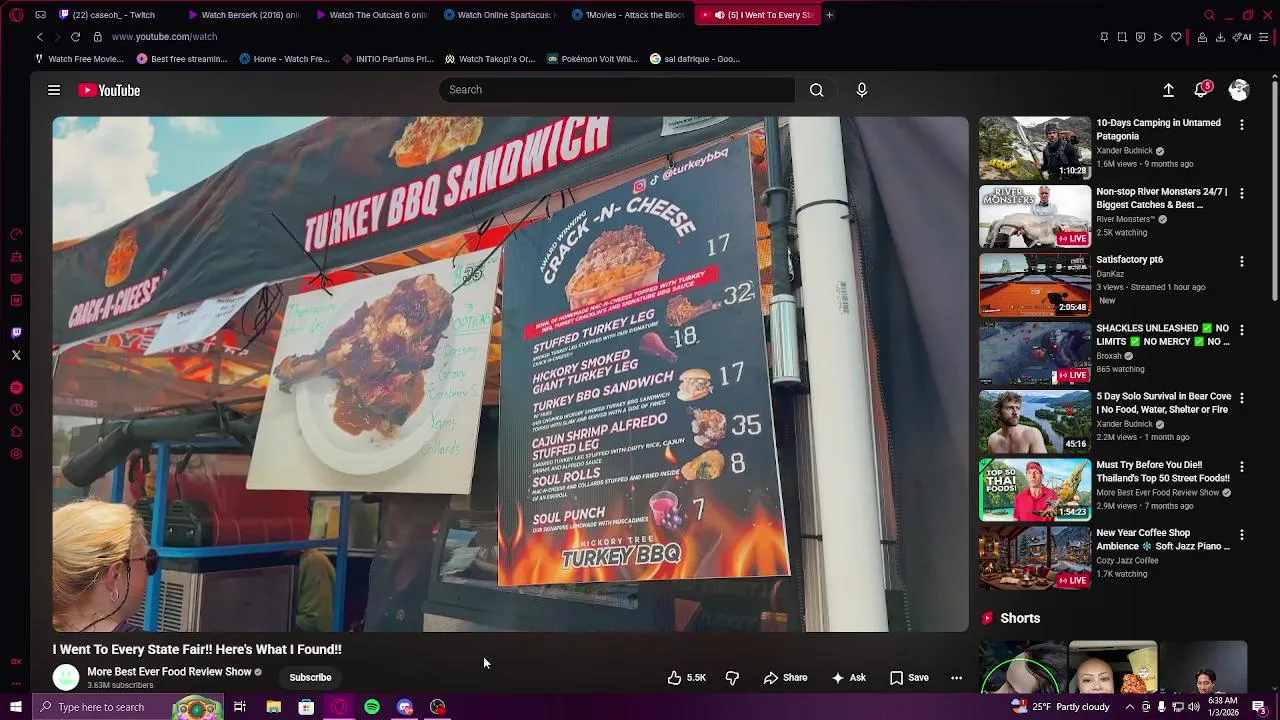Reload the page with the refresh icon
The image size is (1280, 720).
click(75, 37)
